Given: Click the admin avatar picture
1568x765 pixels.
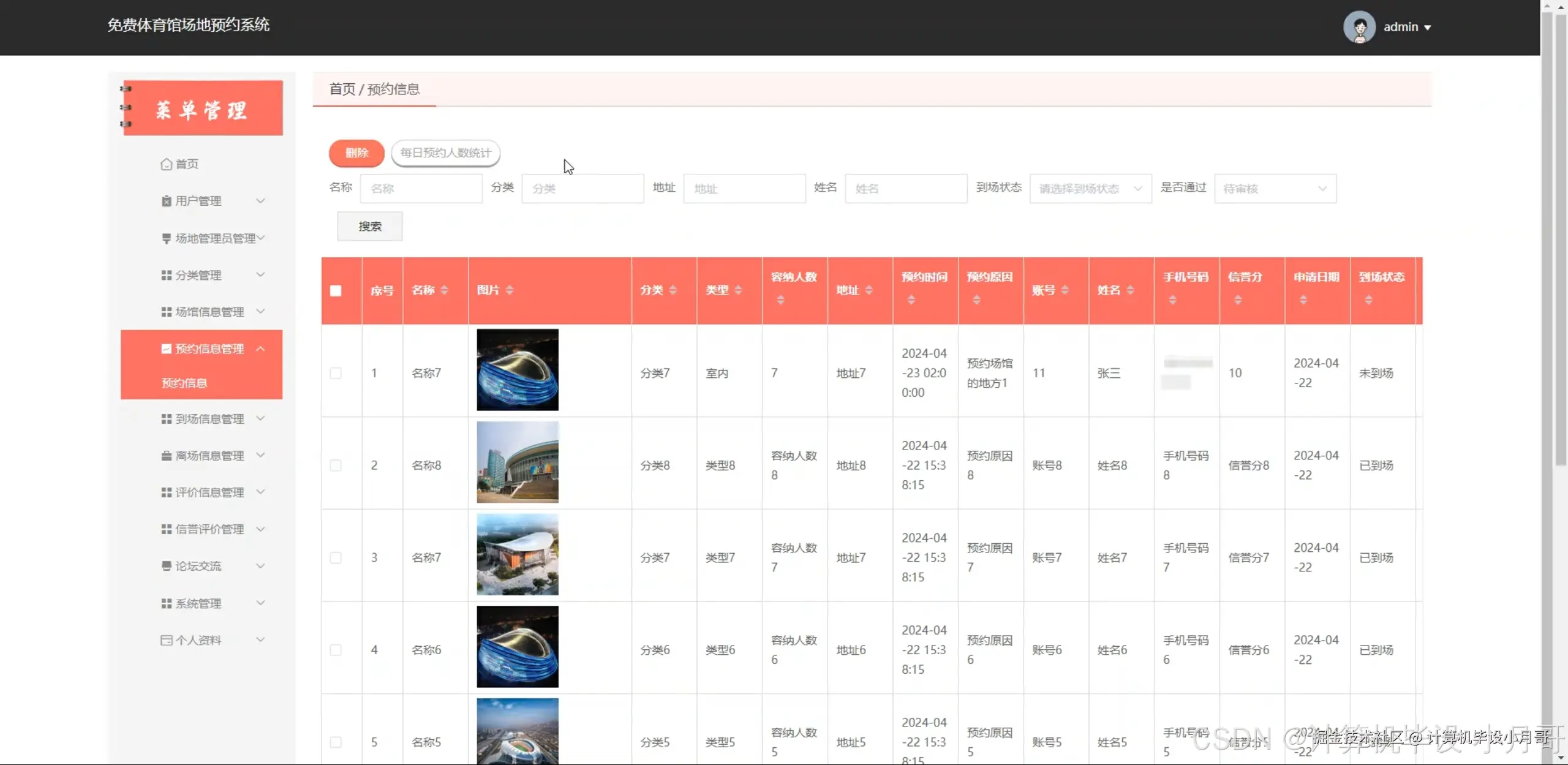Looking at the screenshot, I should (x=1359, y=27).
